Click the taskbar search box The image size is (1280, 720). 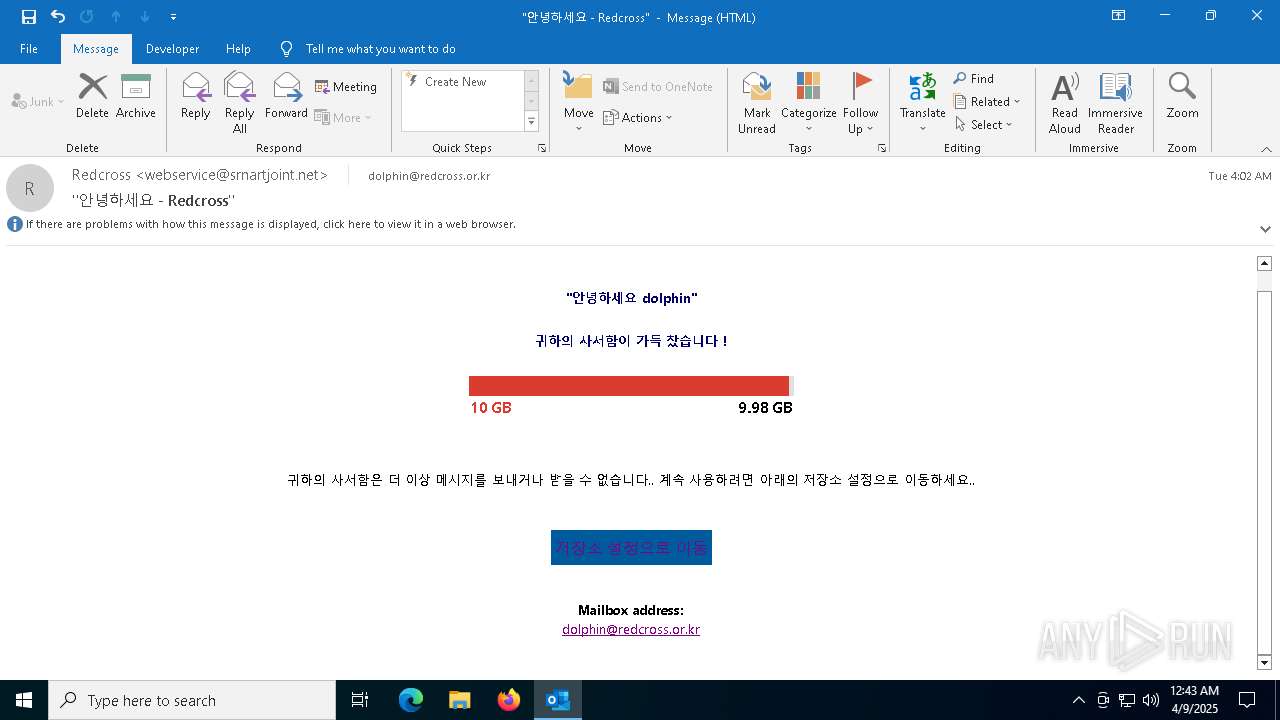pos(192,700)
